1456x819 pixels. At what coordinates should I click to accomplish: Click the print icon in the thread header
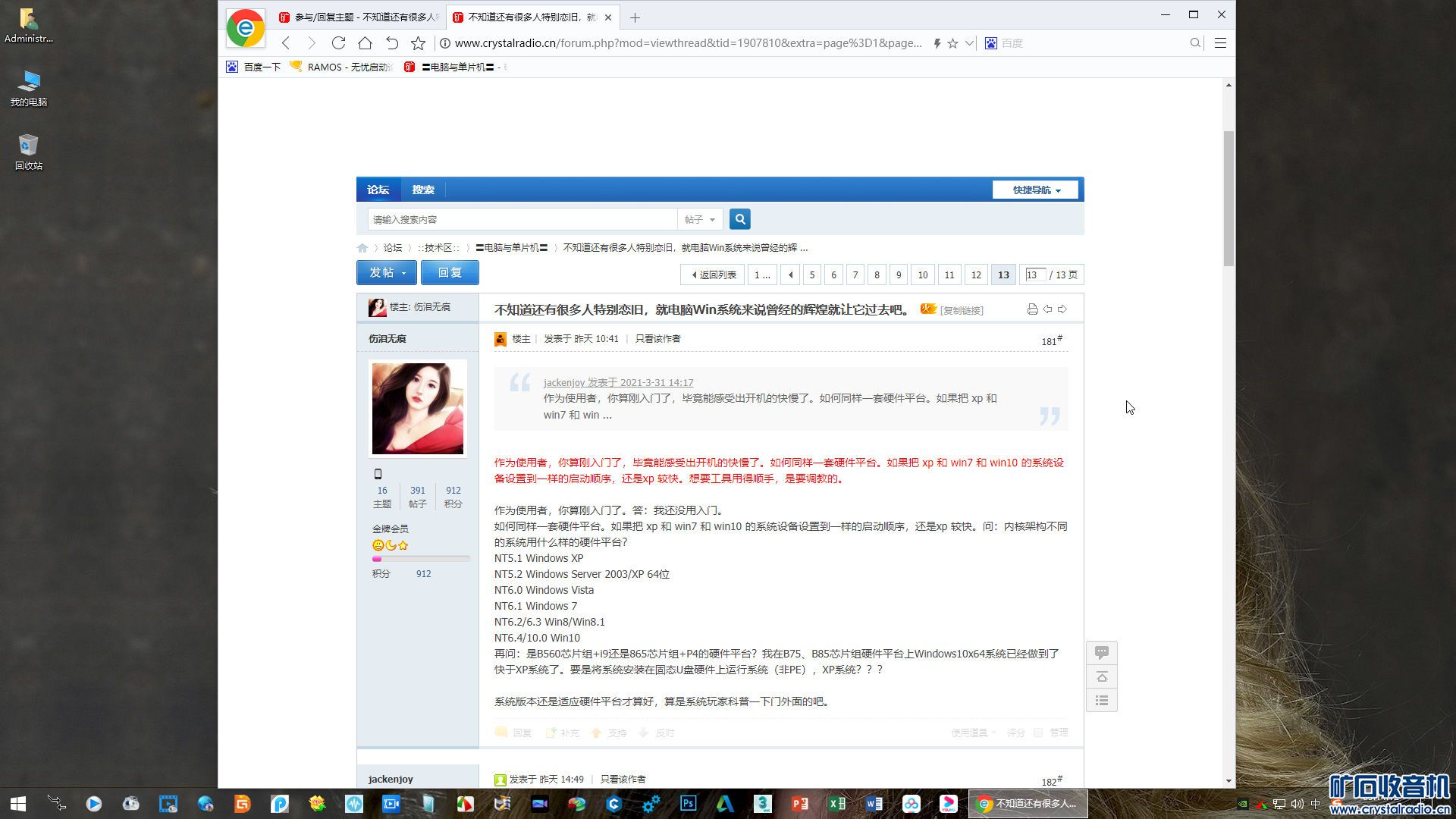1032,309
